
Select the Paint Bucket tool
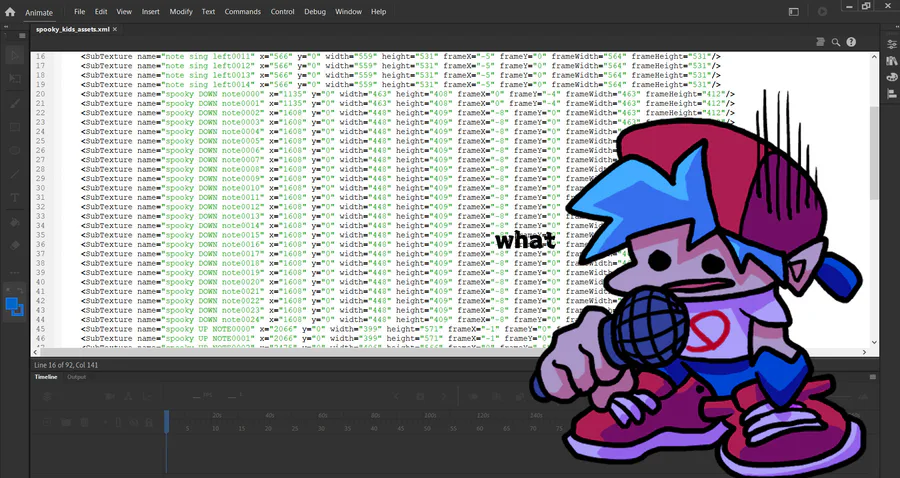point(15,222)
